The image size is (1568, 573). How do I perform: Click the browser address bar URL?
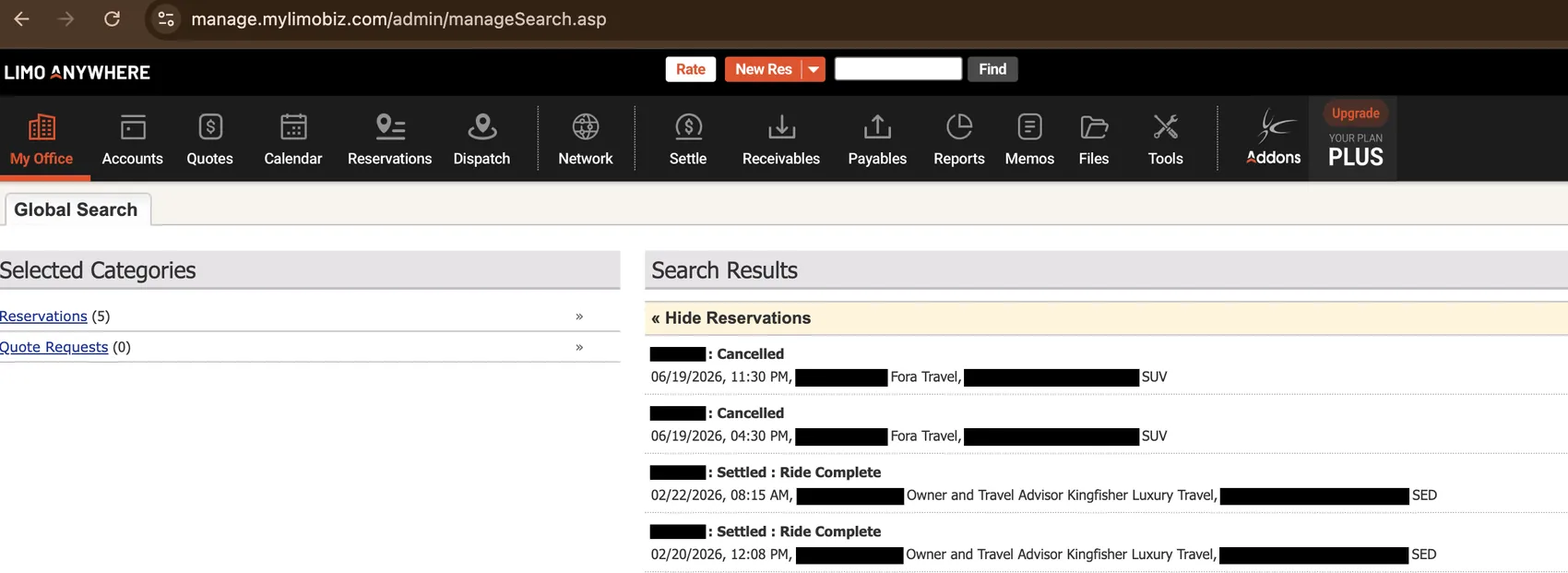398,18
